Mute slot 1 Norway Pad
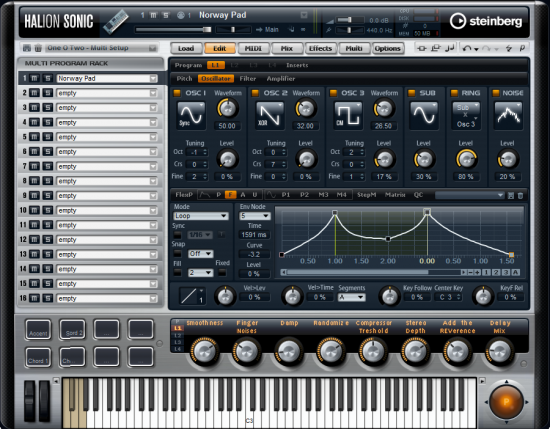 tap(34, 78)
